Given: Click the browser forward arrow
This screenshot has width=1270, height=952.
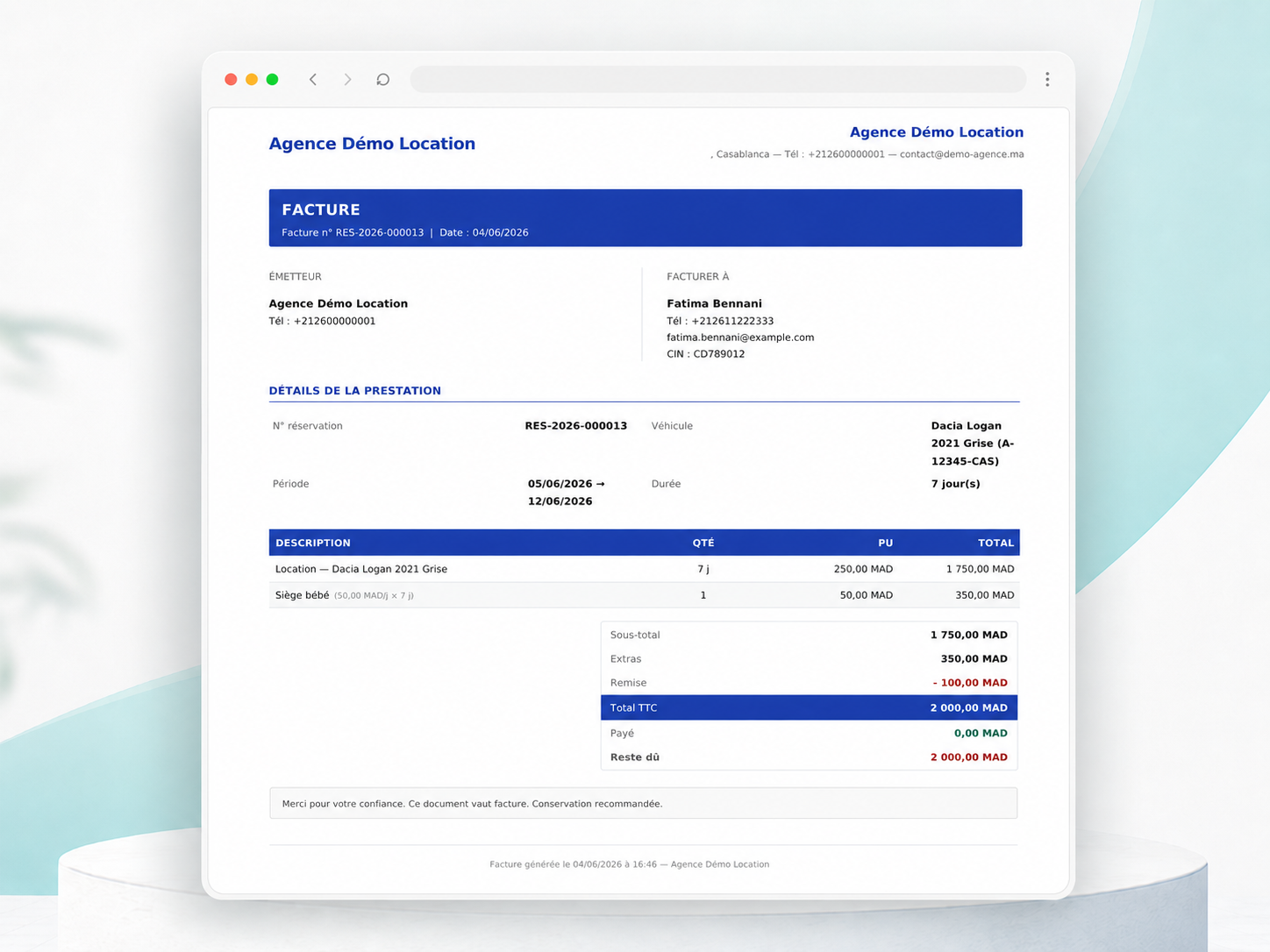Looking at the screenshot, I should (347, 80).
